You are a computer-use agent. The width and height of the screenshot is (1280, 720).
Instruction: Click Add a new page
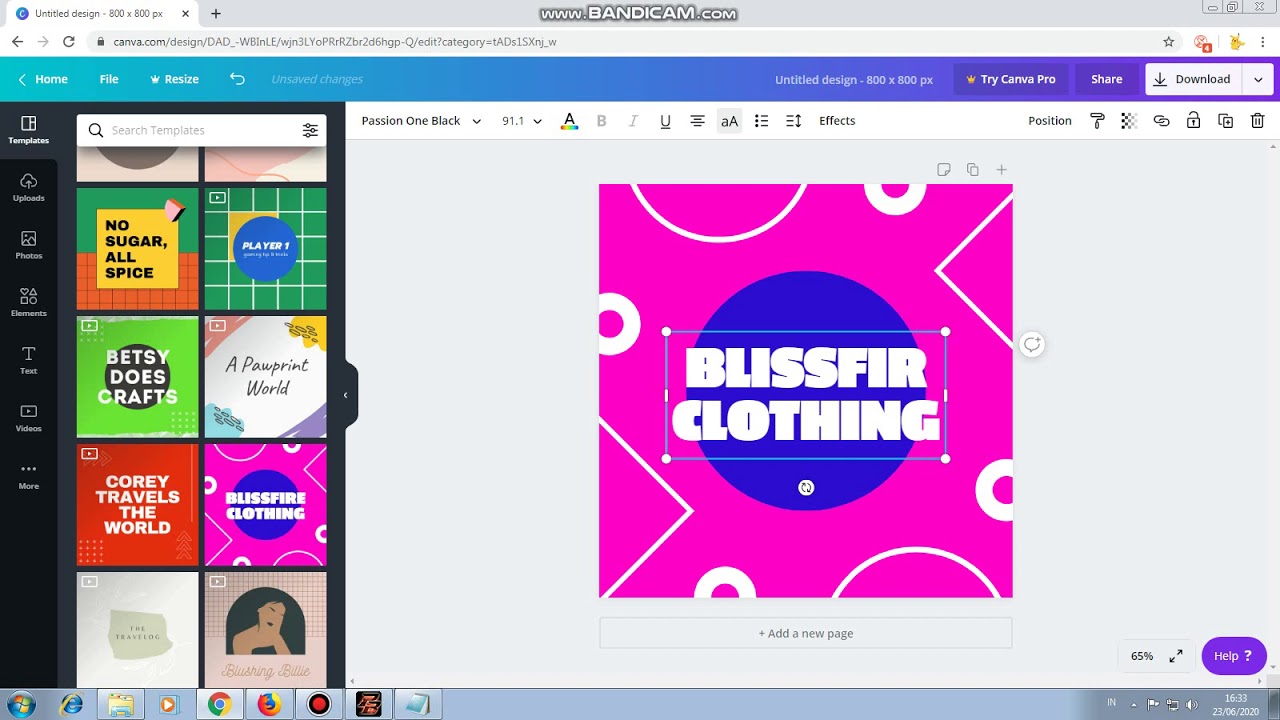[806, 633]
